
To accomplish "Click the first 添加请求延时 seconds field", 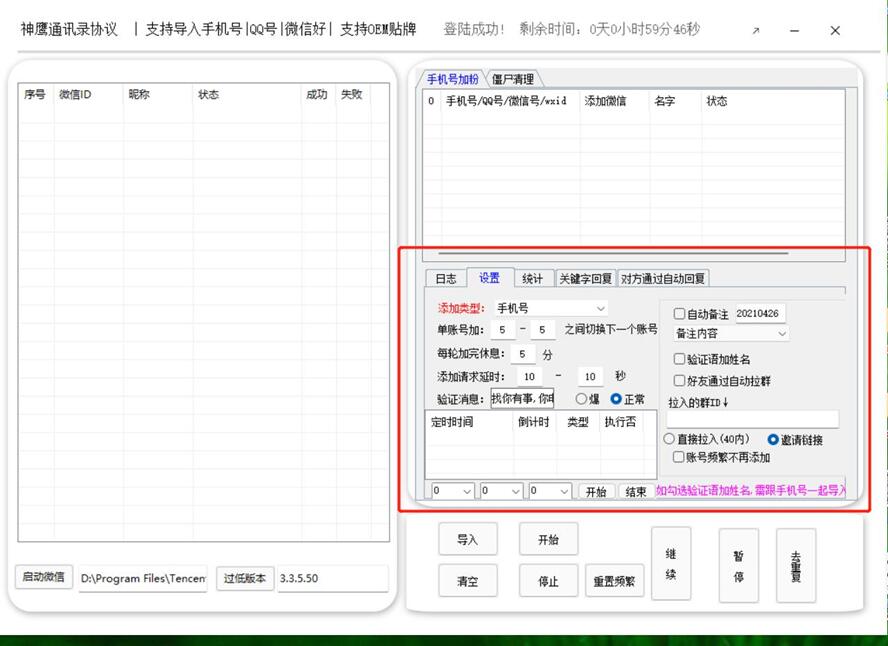I will pyautogui.click(x=530, y=377).
